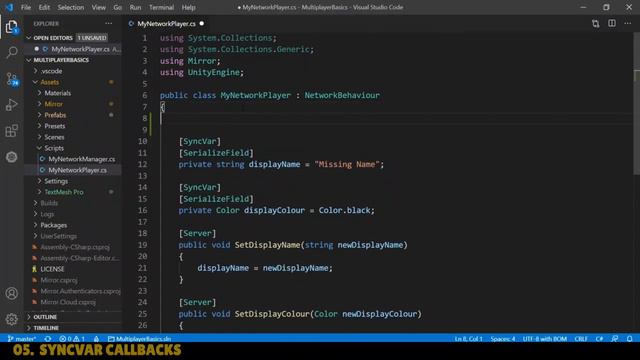This screenshot has height=360, width=640.
Task: Open the Accounts menu icon
Action: pyautogui.click(x=11, y=293)
